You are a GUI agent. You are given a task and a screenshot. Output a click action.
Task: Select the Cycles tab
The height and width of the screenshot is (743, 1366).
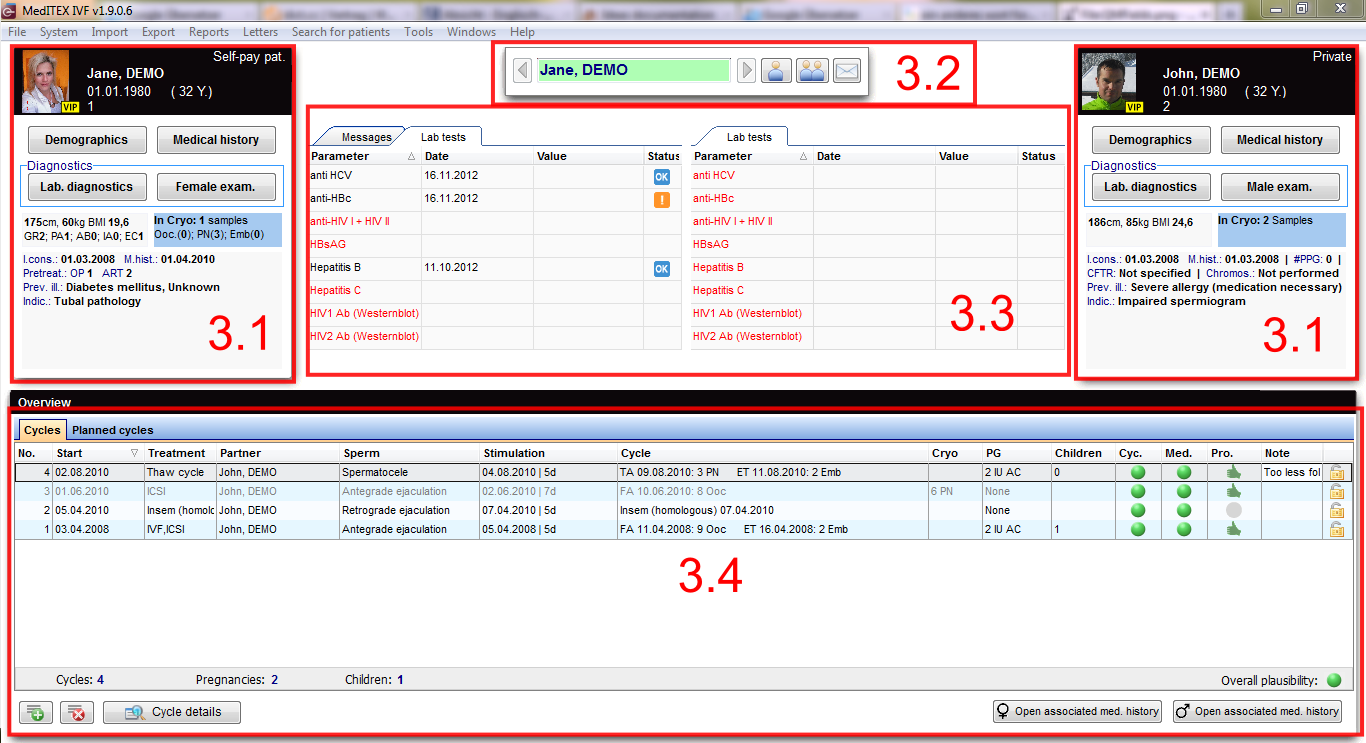(42, 430)
